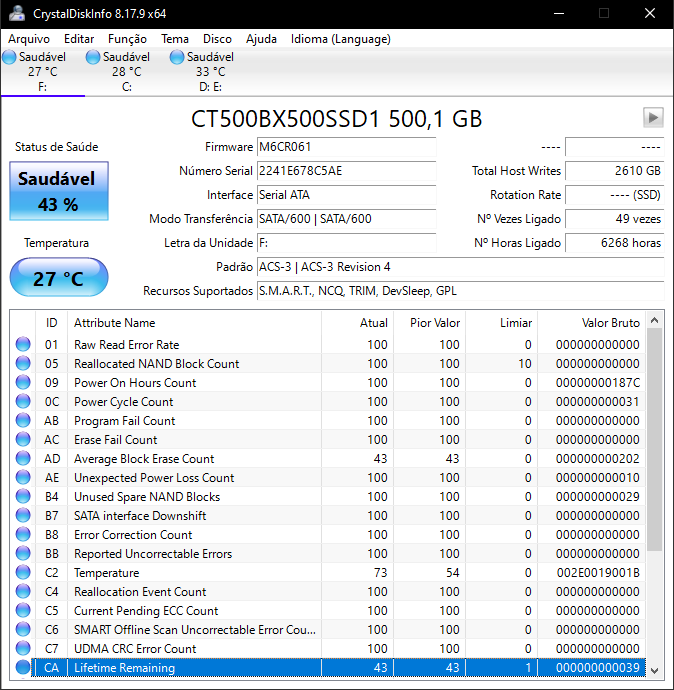The height and width of the screenshot is (690, 674).
Task: Click status orb for SMART Offline Scan row
Action: coord(23,629)
